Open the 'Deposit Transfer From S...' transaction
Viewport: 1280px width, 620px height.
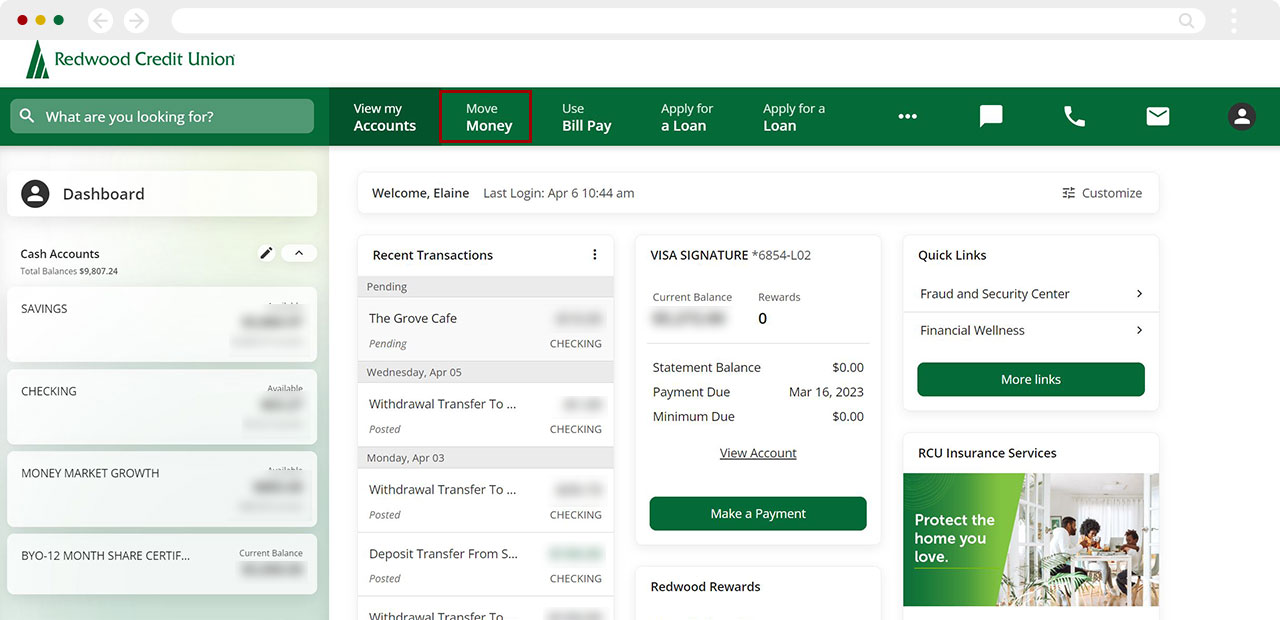(x=485, y=565)
